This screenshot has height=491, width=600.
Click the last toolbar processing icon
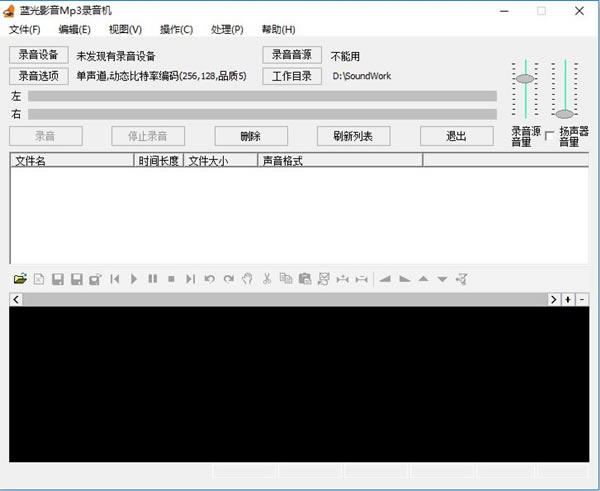pos(461,279)
